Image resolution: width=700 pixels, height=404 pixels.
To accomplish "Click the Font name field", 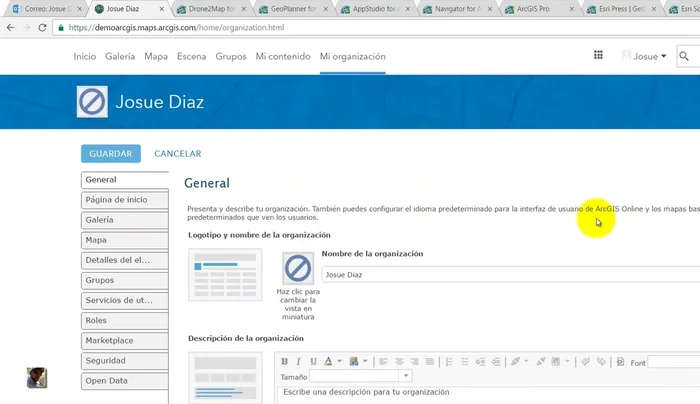I will pos(673,362).
